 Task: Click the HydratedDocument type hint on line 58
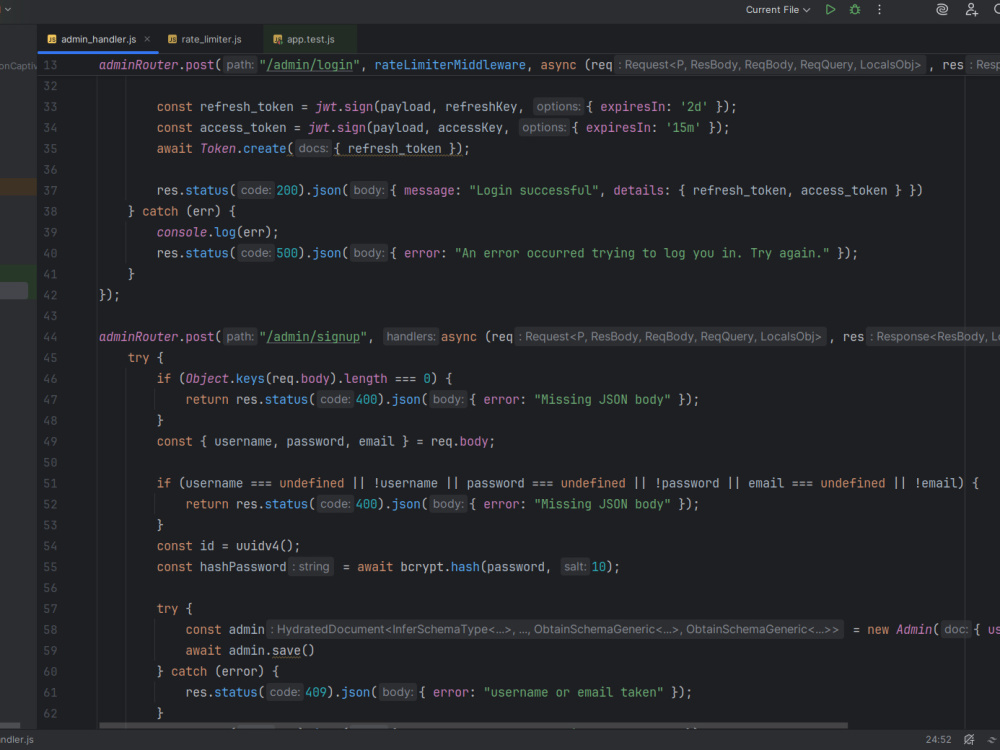(554, 629)
